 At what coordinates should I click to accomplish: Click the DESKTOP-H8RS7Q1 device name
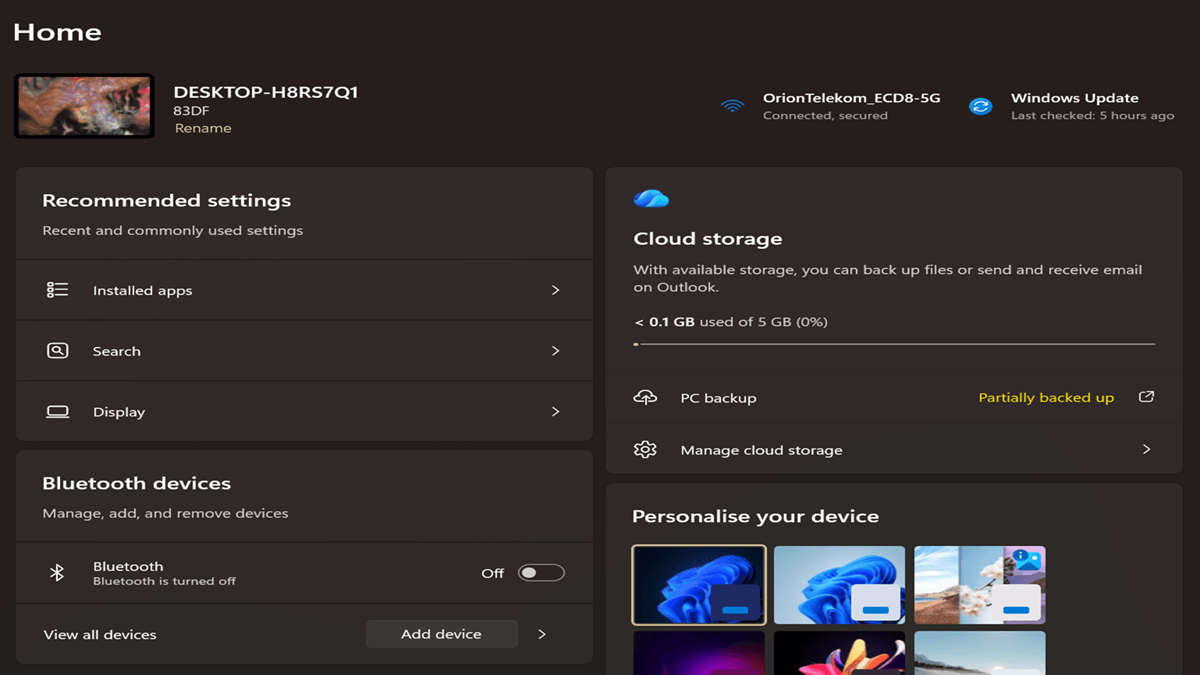click(266, 92)
